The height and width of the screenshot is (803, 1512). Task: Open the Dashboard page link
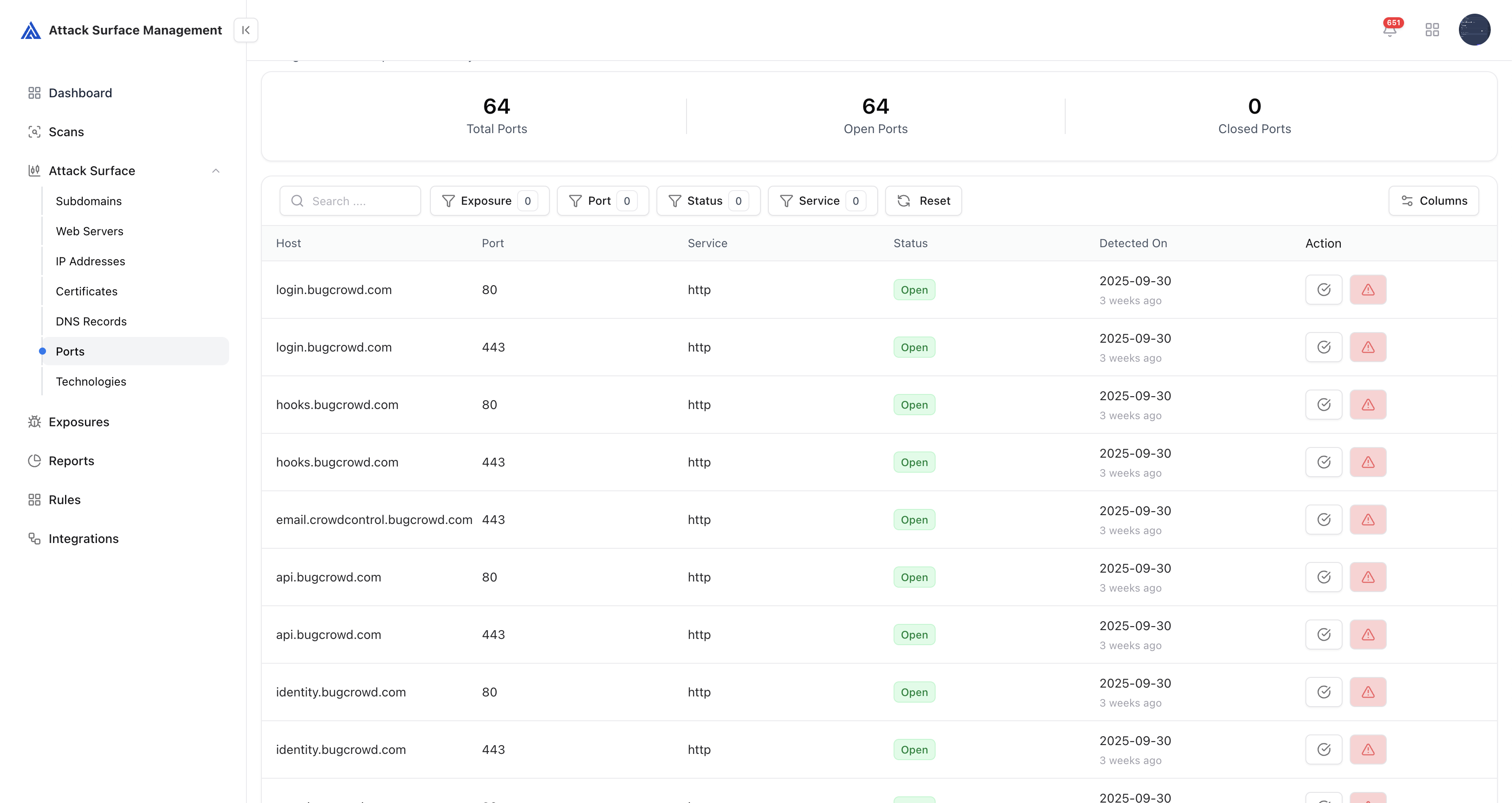80,93
